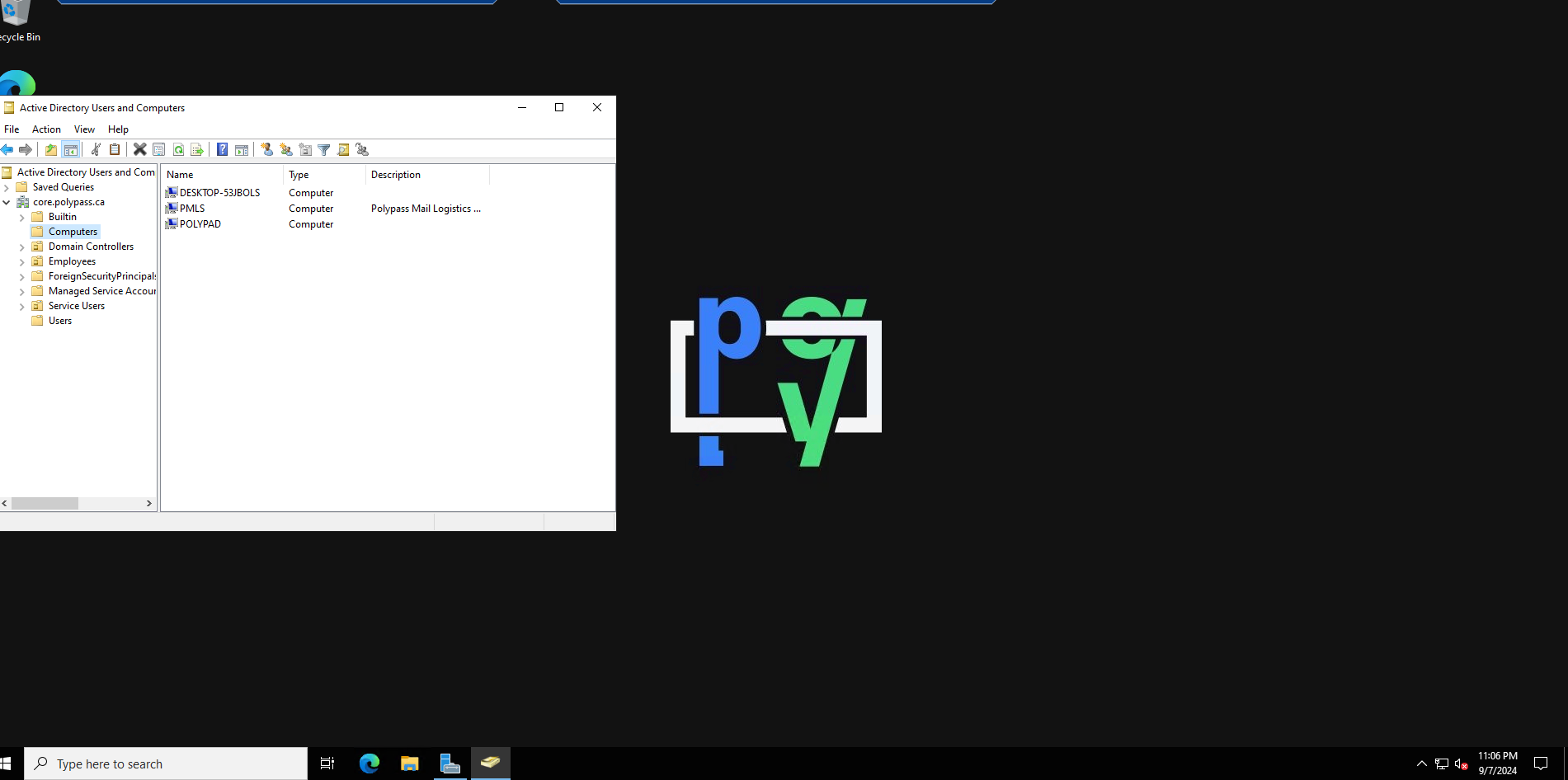Screen dimensions: 1568x780
Task: Select the Domain Controllers OU
Action: [91, 247]
